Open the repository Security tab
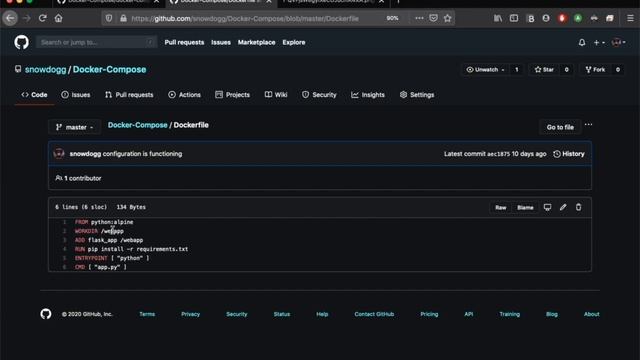 point(319,95)
